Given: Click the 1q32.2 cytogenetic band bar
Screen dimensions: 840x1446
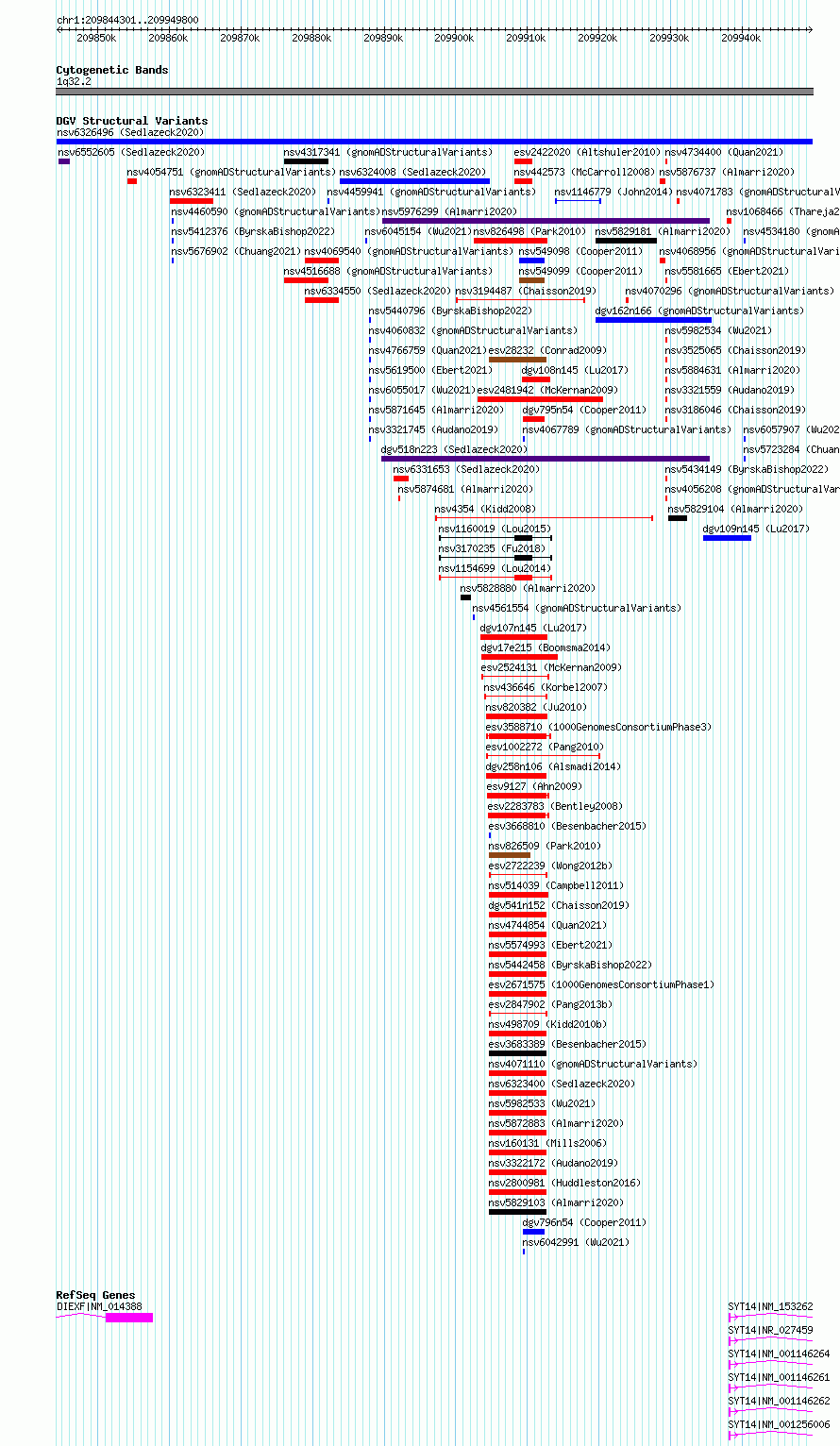Looking at the screenshot, I should 434,92.
